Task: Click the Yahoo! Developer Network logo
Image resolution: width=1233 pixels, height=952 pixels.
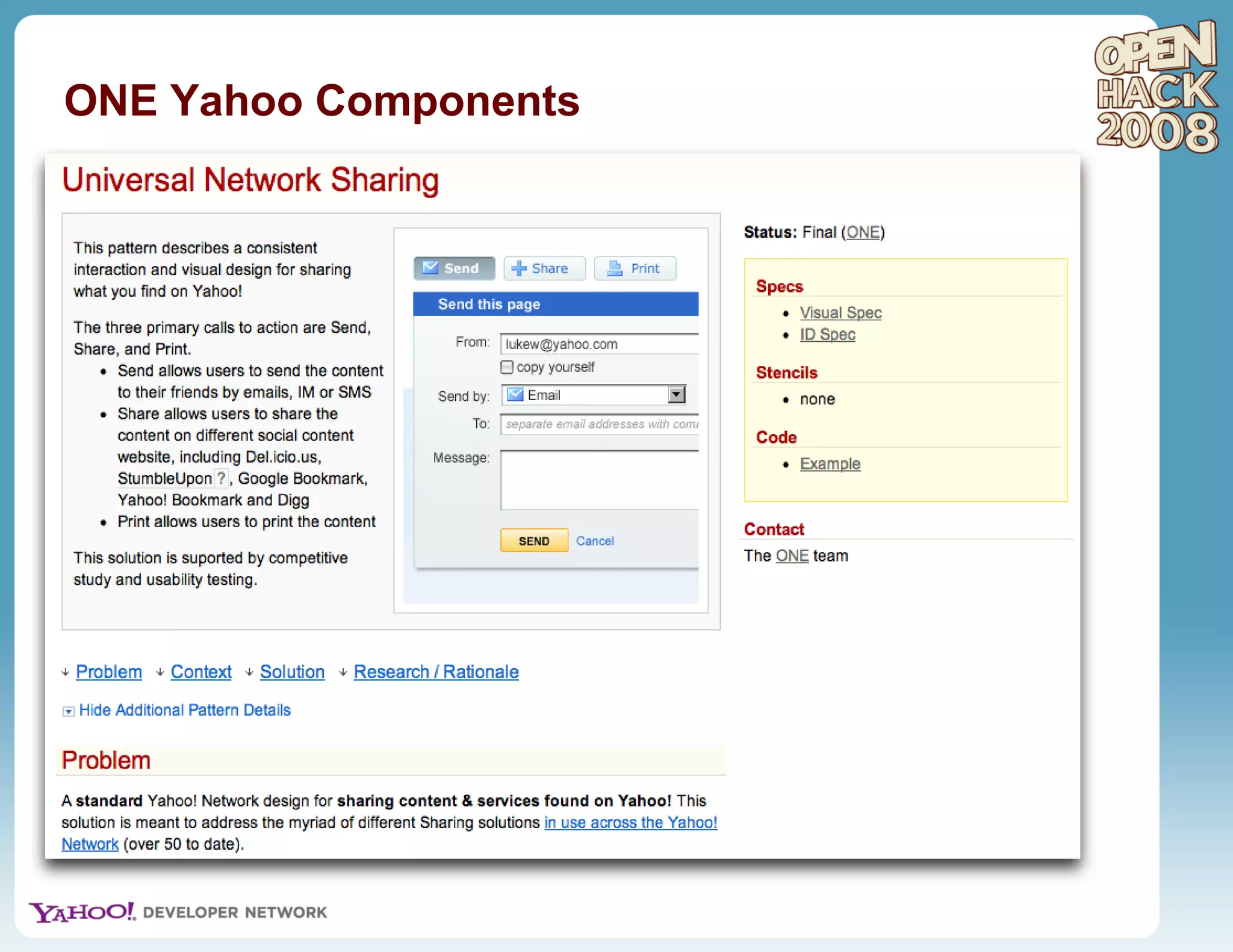Action: 178,912
